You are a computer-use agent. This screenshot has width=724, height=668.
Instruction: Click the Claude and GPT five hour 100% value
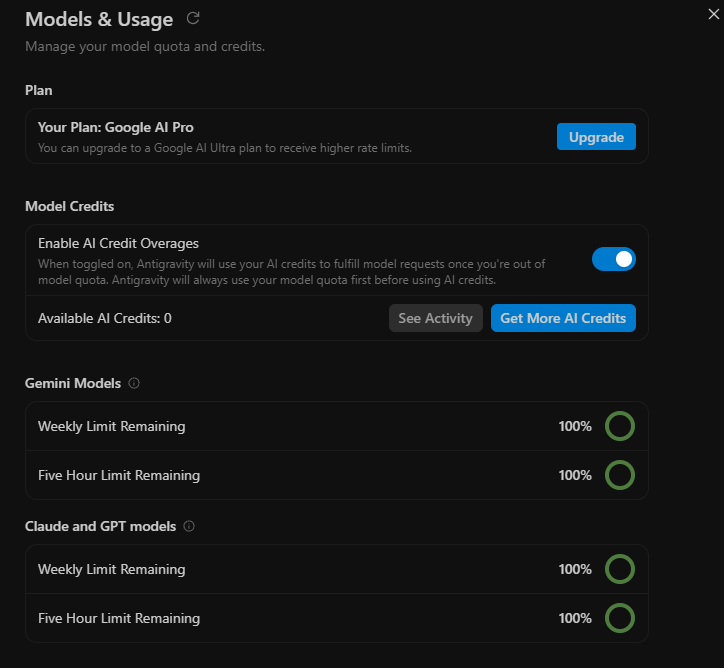(x=575, y=618)
